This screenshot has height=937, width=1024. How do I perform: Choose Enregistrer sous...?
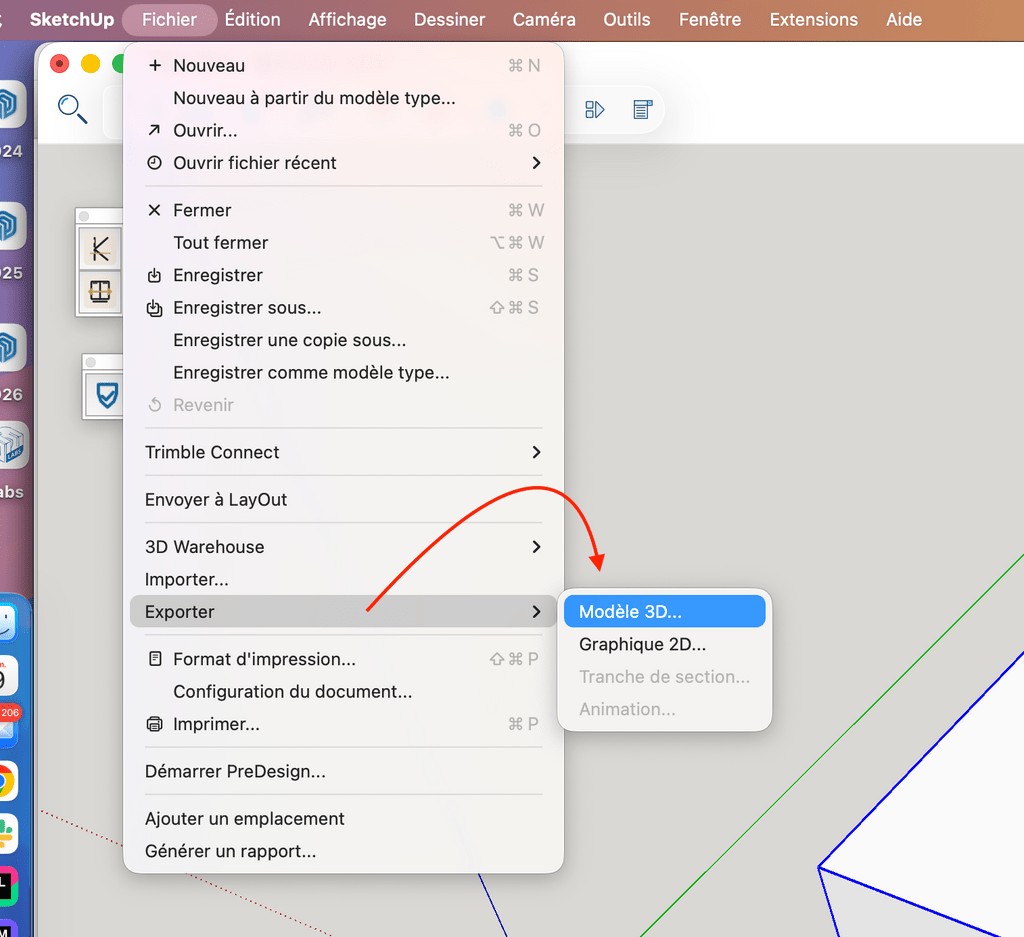click(x=344, y=308)
